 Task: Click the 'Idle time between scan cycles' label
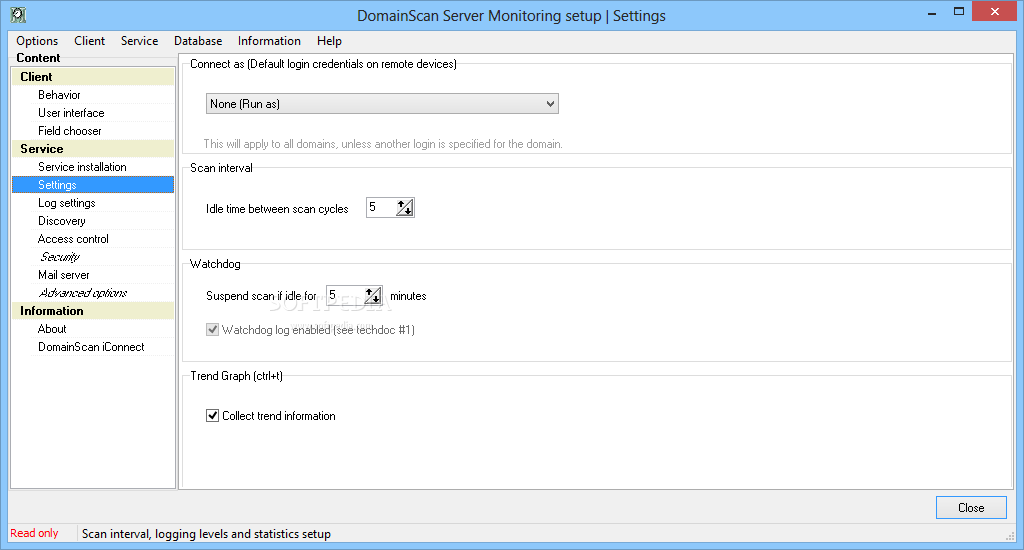click(277, 209)
